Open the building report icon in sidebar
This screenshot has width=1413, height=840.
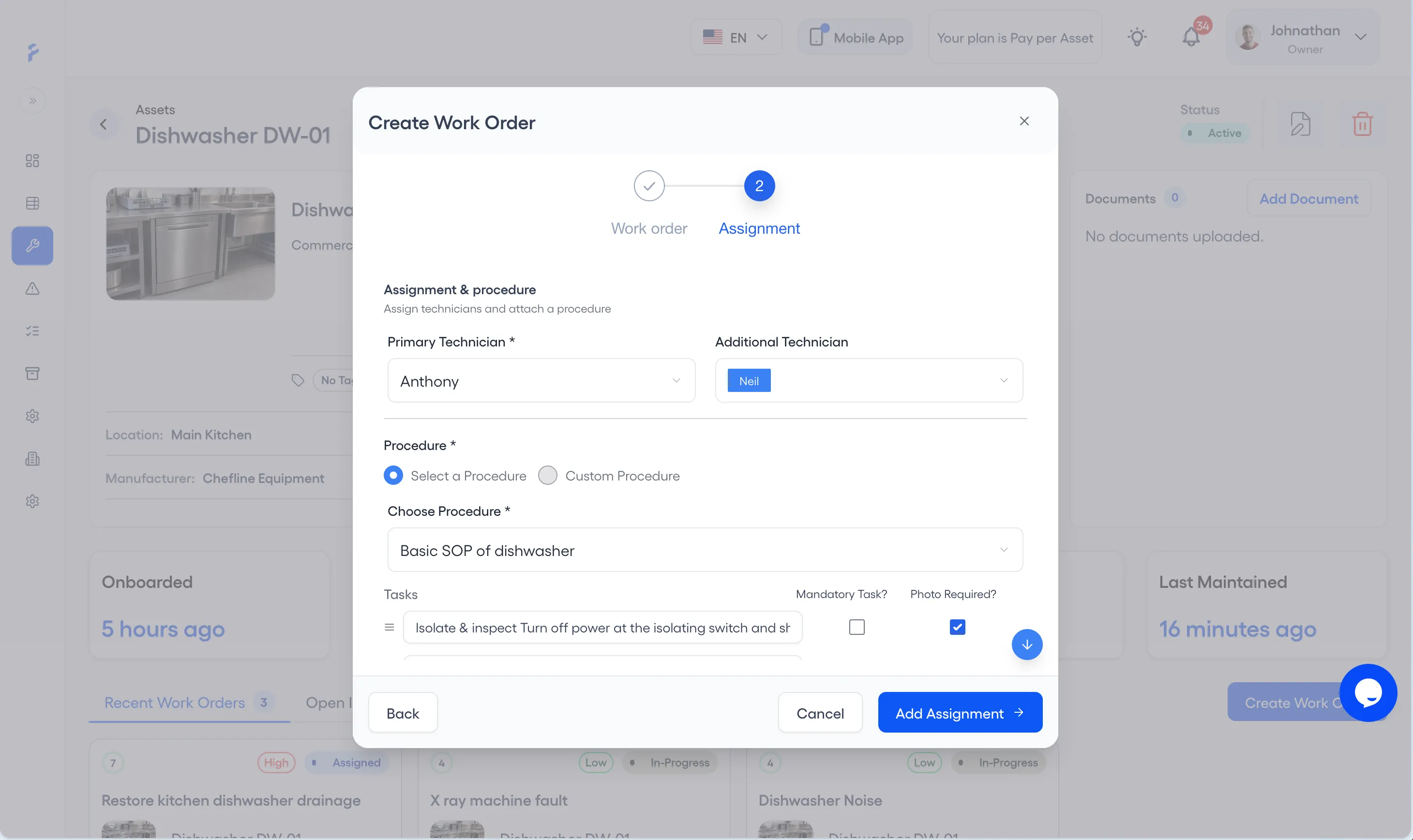[x=32, y=459]
